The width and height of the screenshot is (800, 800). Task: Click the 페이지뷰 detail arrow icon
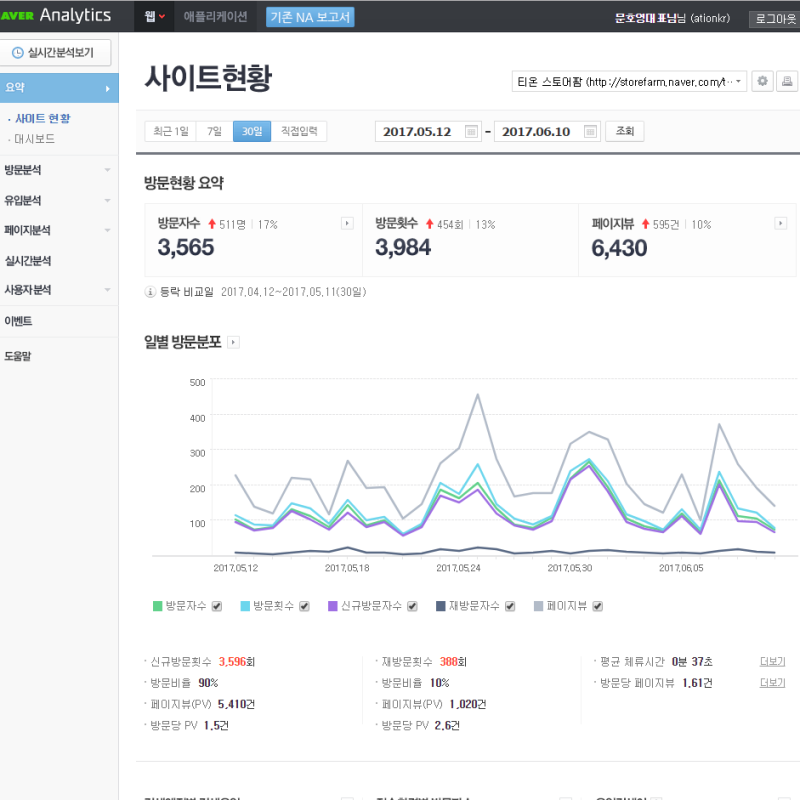[x=780, y=223]
